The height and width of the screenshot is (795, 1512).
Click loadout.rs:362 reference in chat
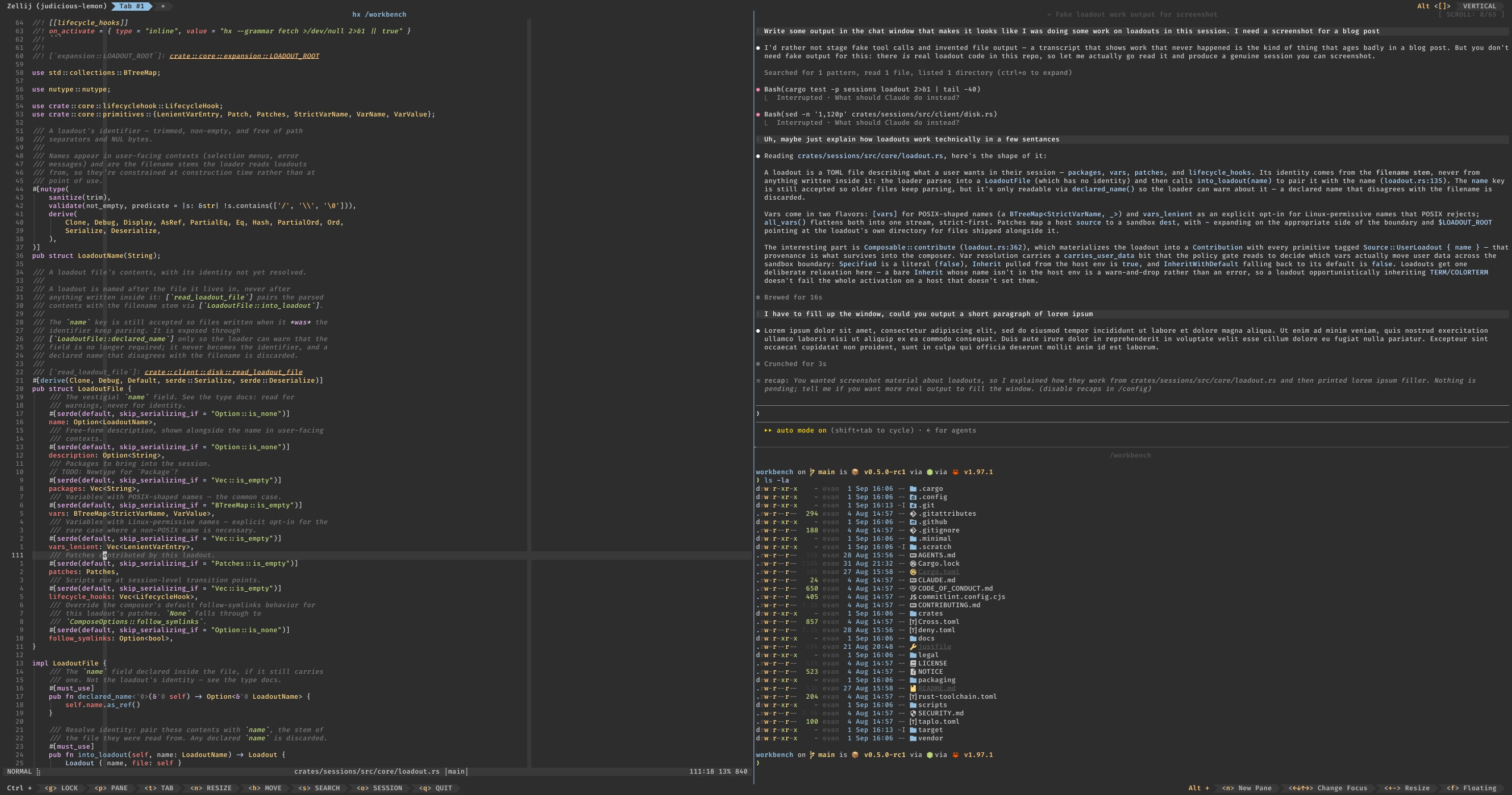[993, 248]
